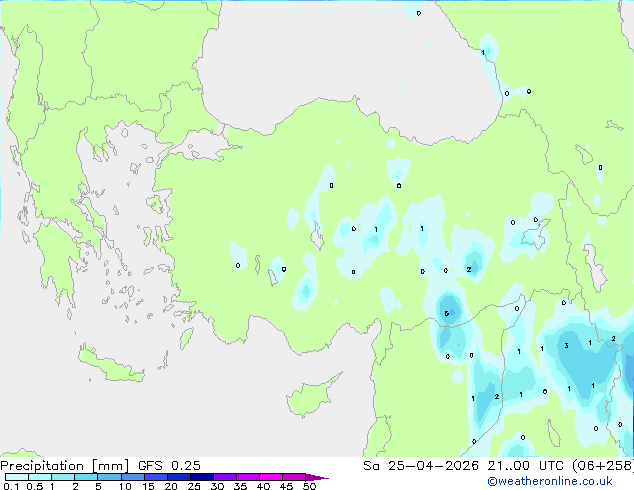The image size is (634, 490).
Task: Click the 30 to 35 mm purple swatch
Action: point(224,477)
